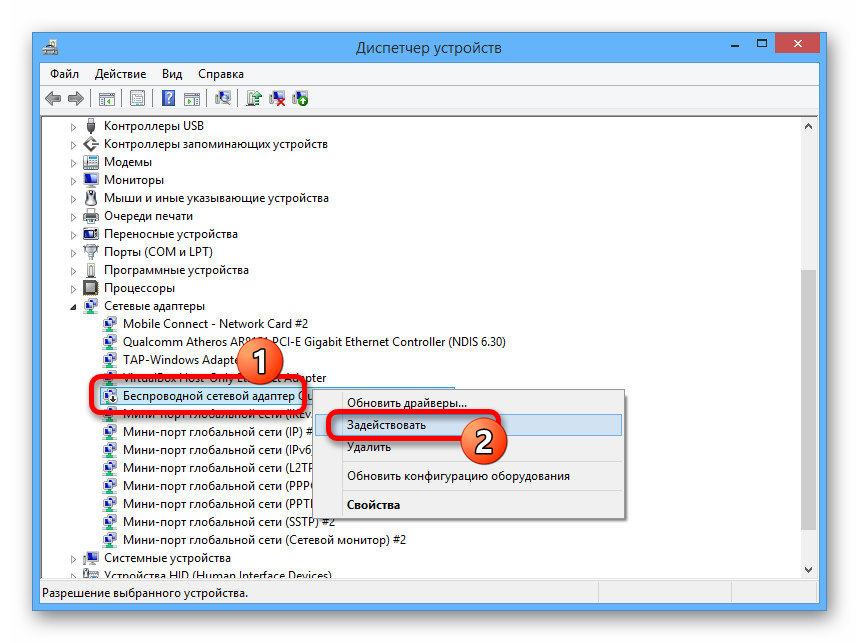Open the Вид menu
The width and height of the screenshot is (859, 643).
pyautogui.click(x=171, y=74)
